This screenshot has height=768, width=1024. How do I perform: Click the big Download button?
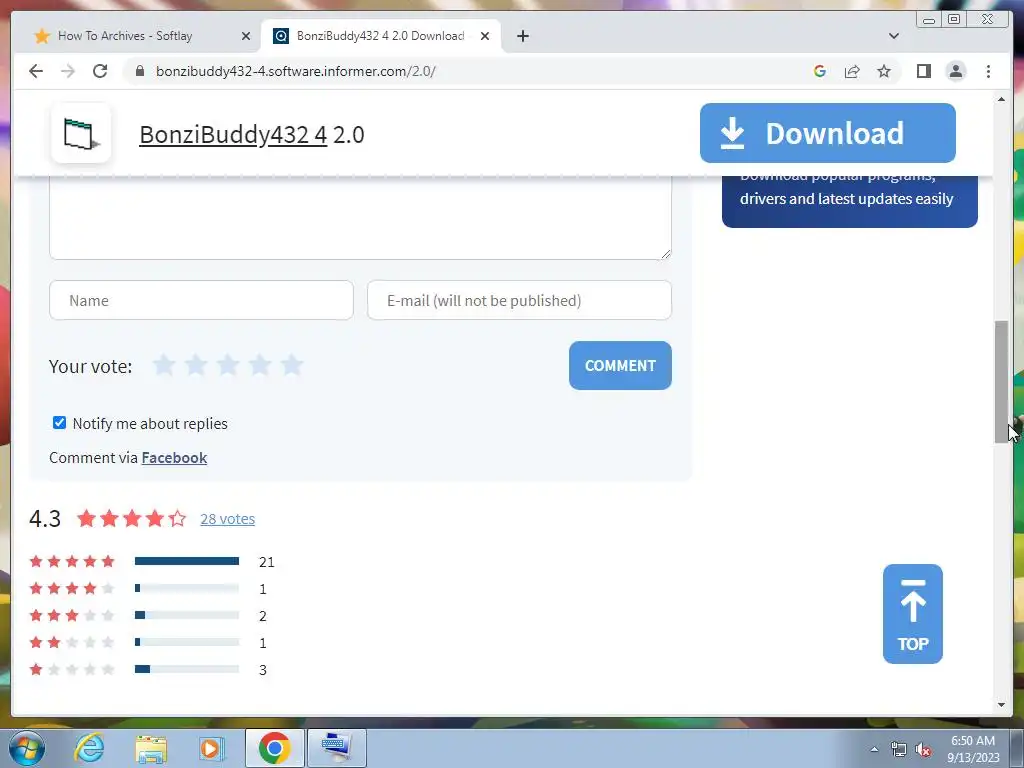coord(827,133)
